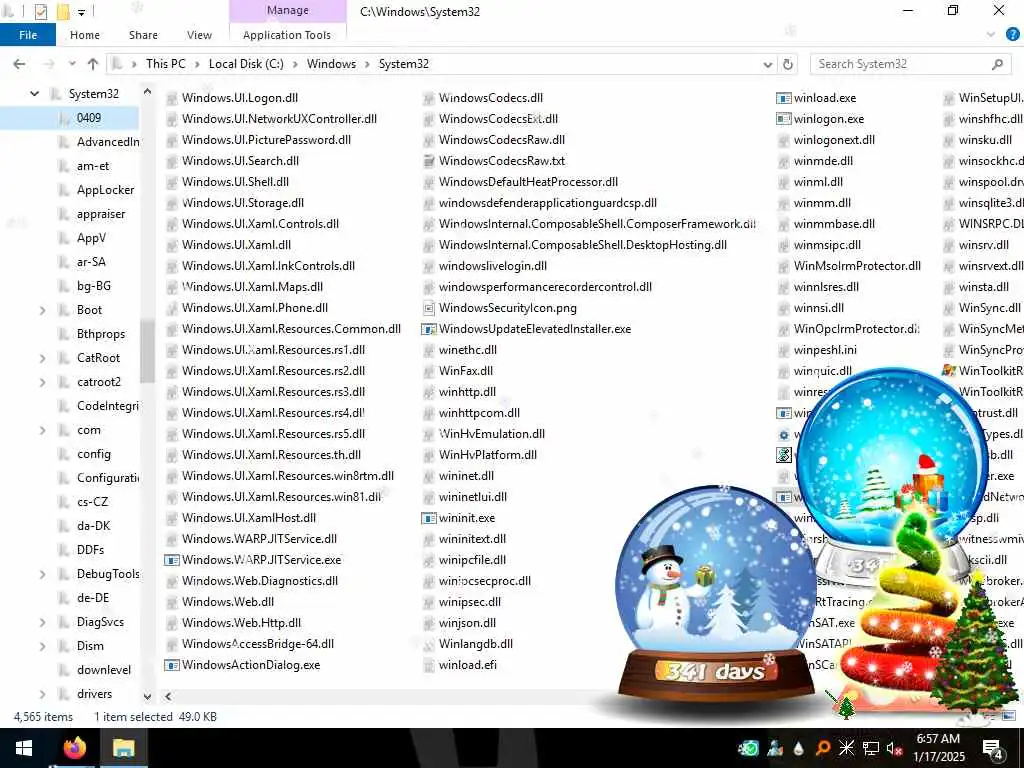Expand the catroot2 folder node

click(42, 382)
